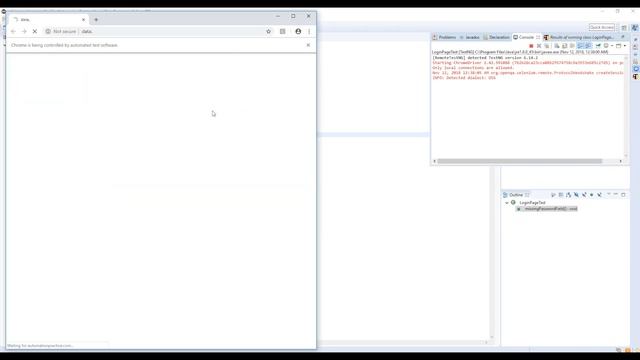Viewport: 640px width, 360px height.
Task: Click the blue circle icon in right trim
Action: point(636,69)
